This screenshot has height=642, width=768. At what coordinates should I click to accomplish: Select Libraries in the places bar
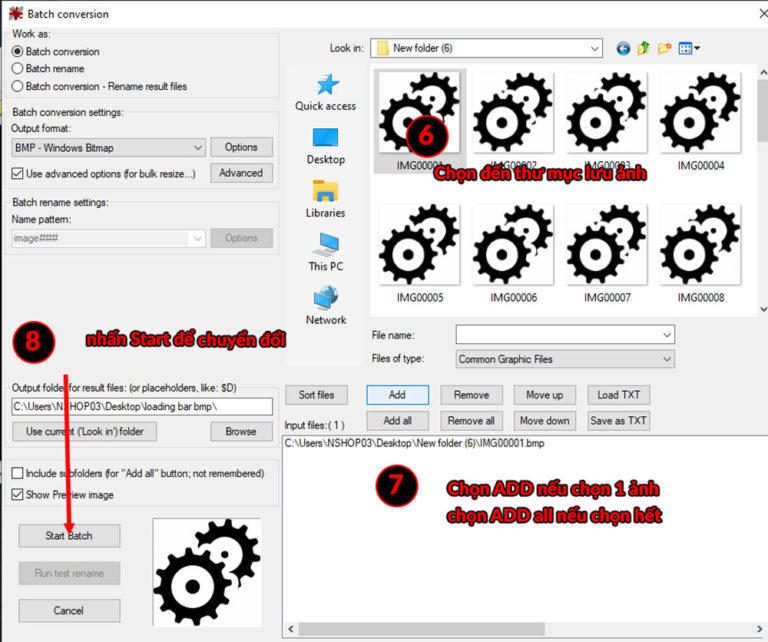pos(325,199)
